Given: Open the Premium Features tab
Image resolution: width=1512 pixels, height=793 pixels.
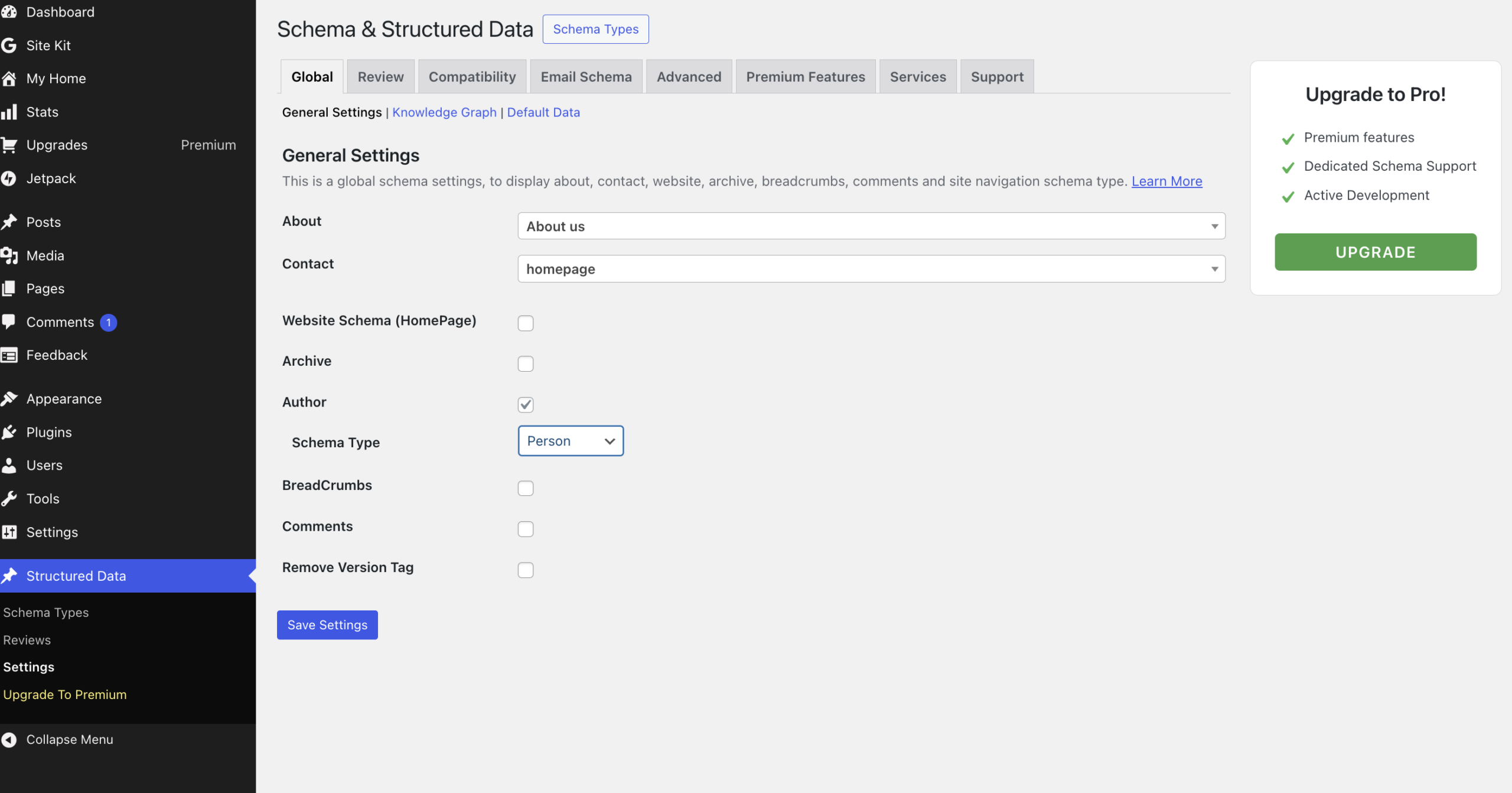Looking at the screenshot, I should (x=806, y=76).
